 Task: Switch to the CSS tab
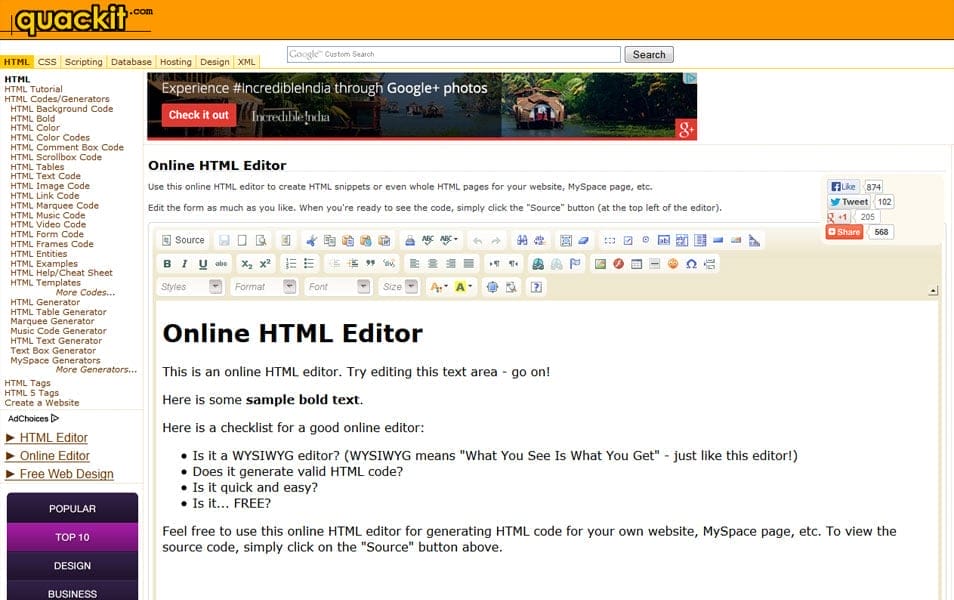click(x=47, y=62)
